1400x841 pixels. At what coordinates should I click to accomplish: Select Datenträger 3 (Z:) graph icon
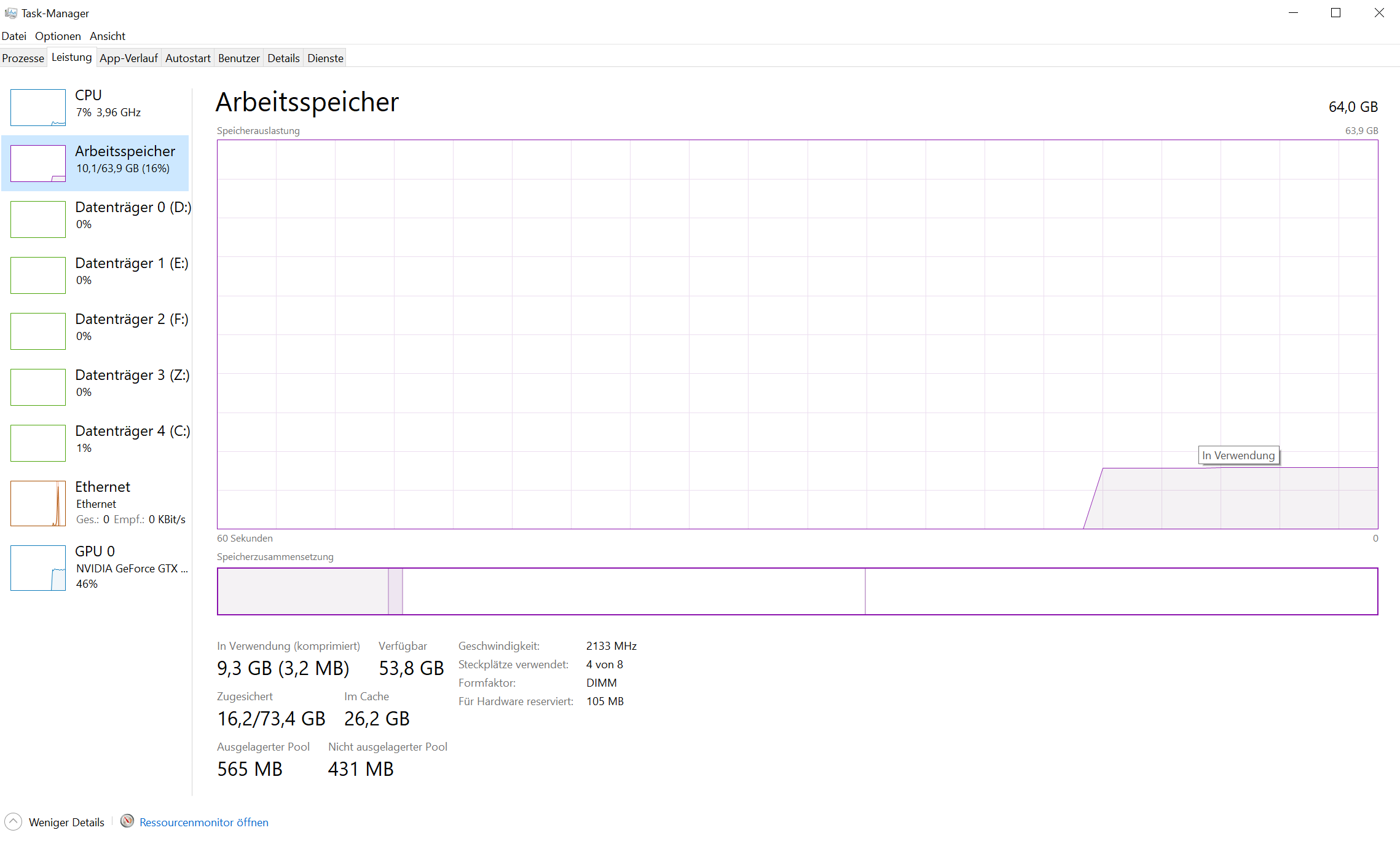click(37, 387)
